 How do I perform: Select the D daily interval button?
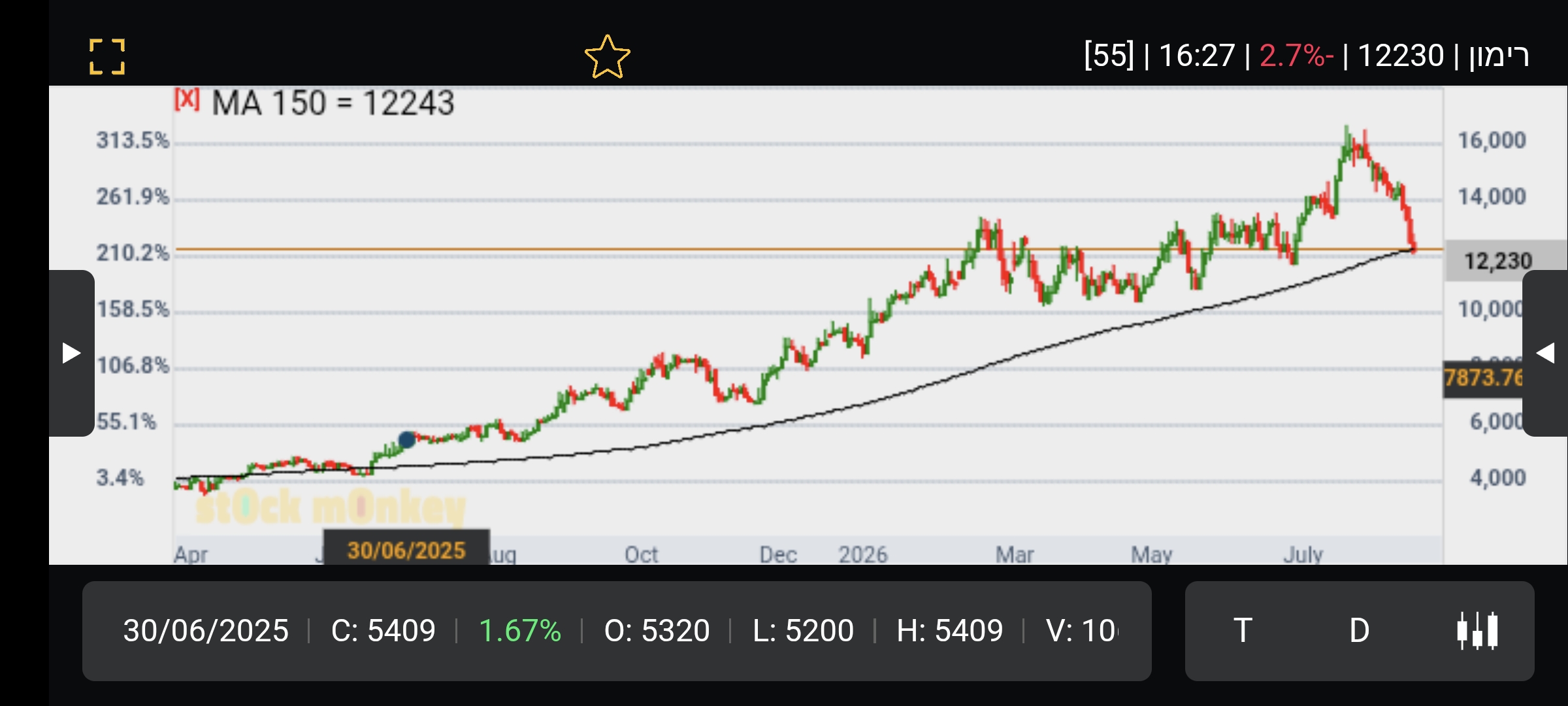(x=1359, y=631)
